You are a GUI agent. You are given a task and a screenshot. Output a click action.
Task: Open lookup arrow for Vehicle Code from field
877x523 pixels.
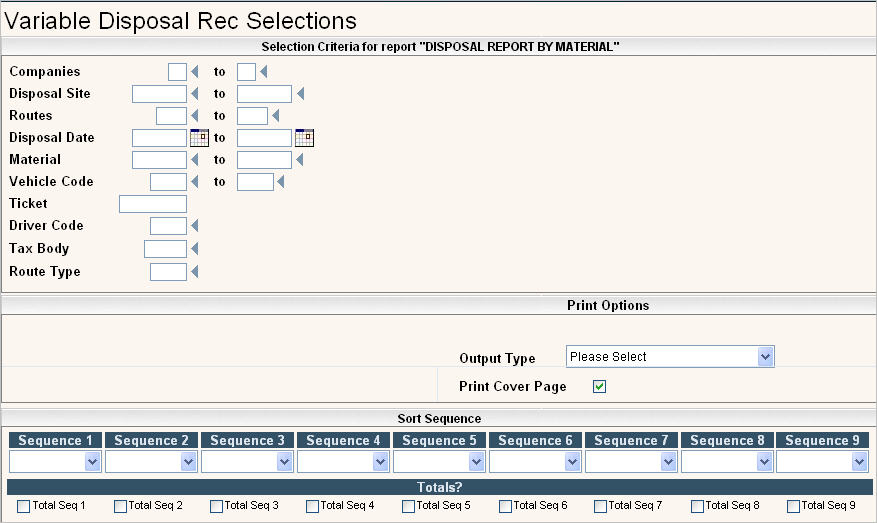click(195, 182)
